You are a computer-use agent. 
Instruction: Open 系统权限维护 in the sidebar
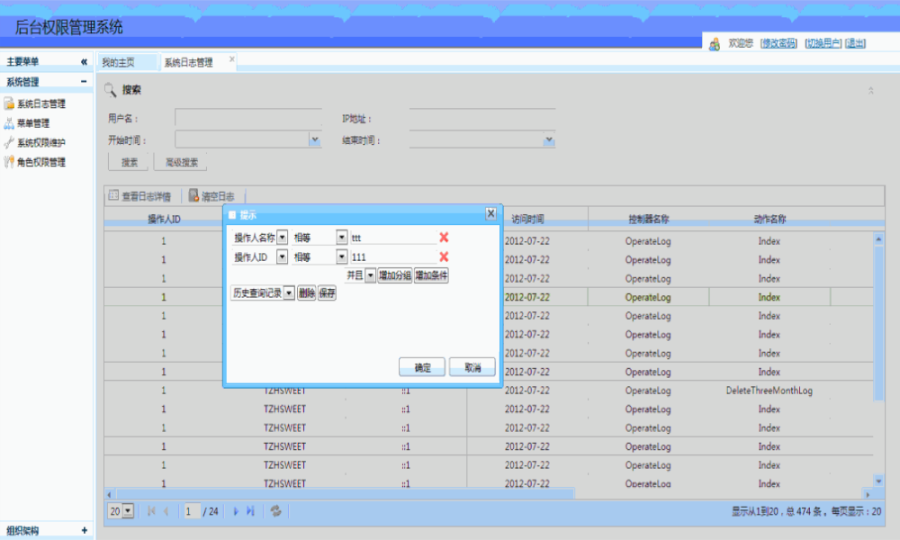[x=35, y=142]
